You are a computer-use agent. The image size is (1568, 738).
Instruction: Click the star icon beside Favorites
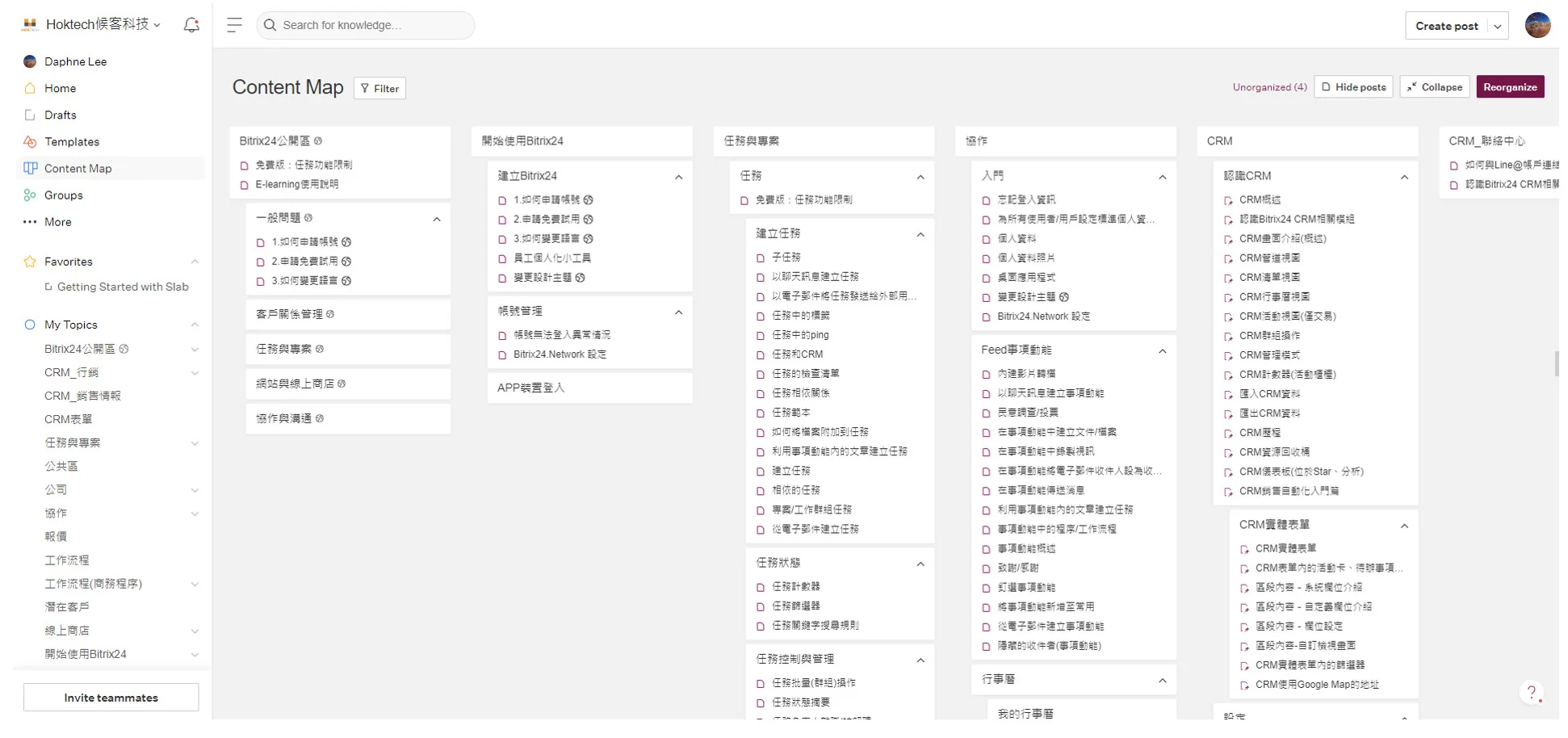pos(30,262)
